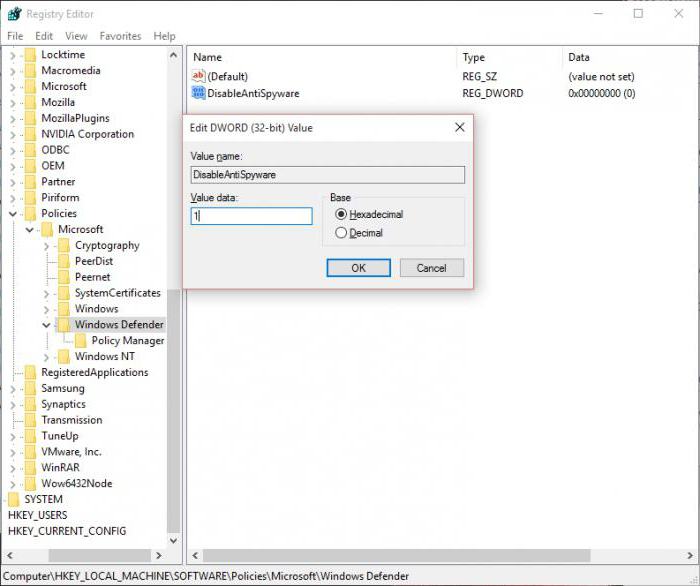Expand the Windows NT tree node
This screenshot has width=700, height=586.
(x=47, y=357)
